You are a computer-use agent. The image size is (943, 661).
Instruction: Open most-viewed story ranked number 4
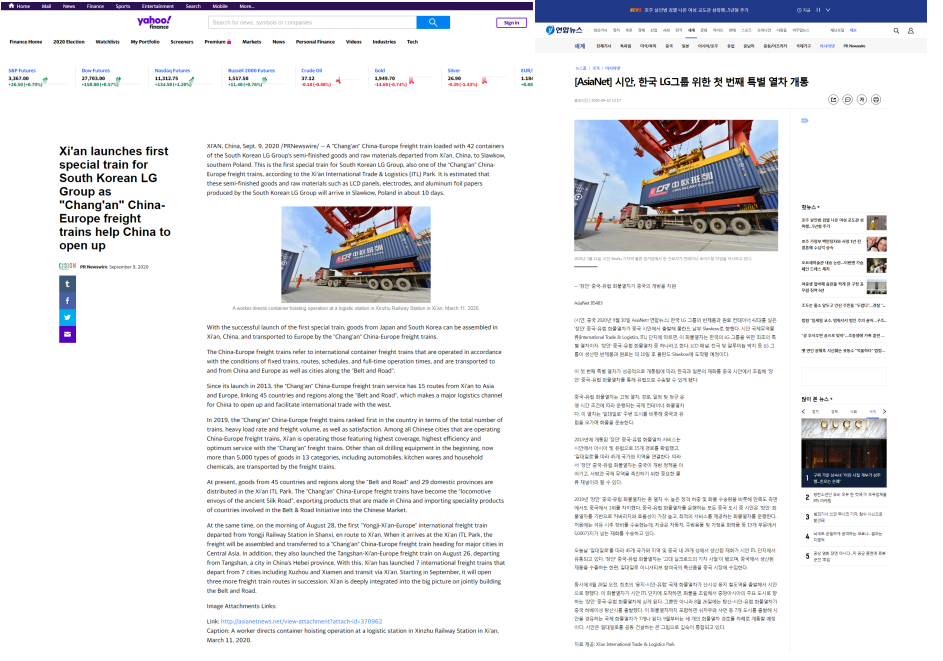click(x=844, y=536)
